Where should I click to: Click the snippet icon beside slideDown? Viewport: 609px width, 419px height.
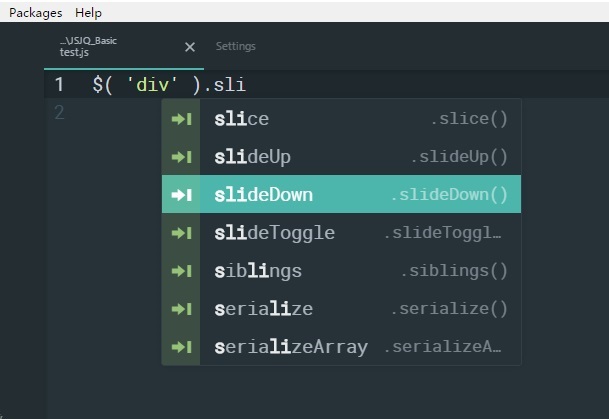click(x=181, y=195)
